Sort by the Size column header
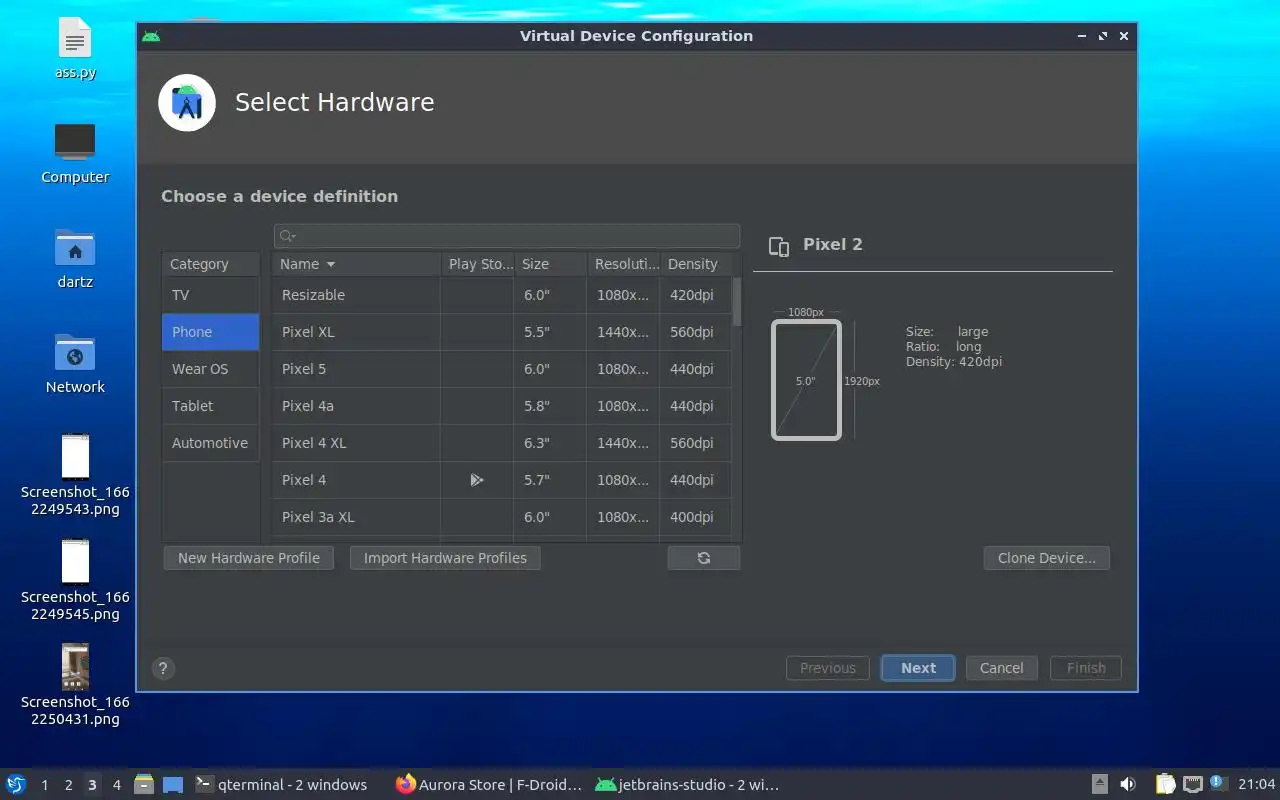The height and width of the screenshot is (800, 1280). (x=551, y=264)
